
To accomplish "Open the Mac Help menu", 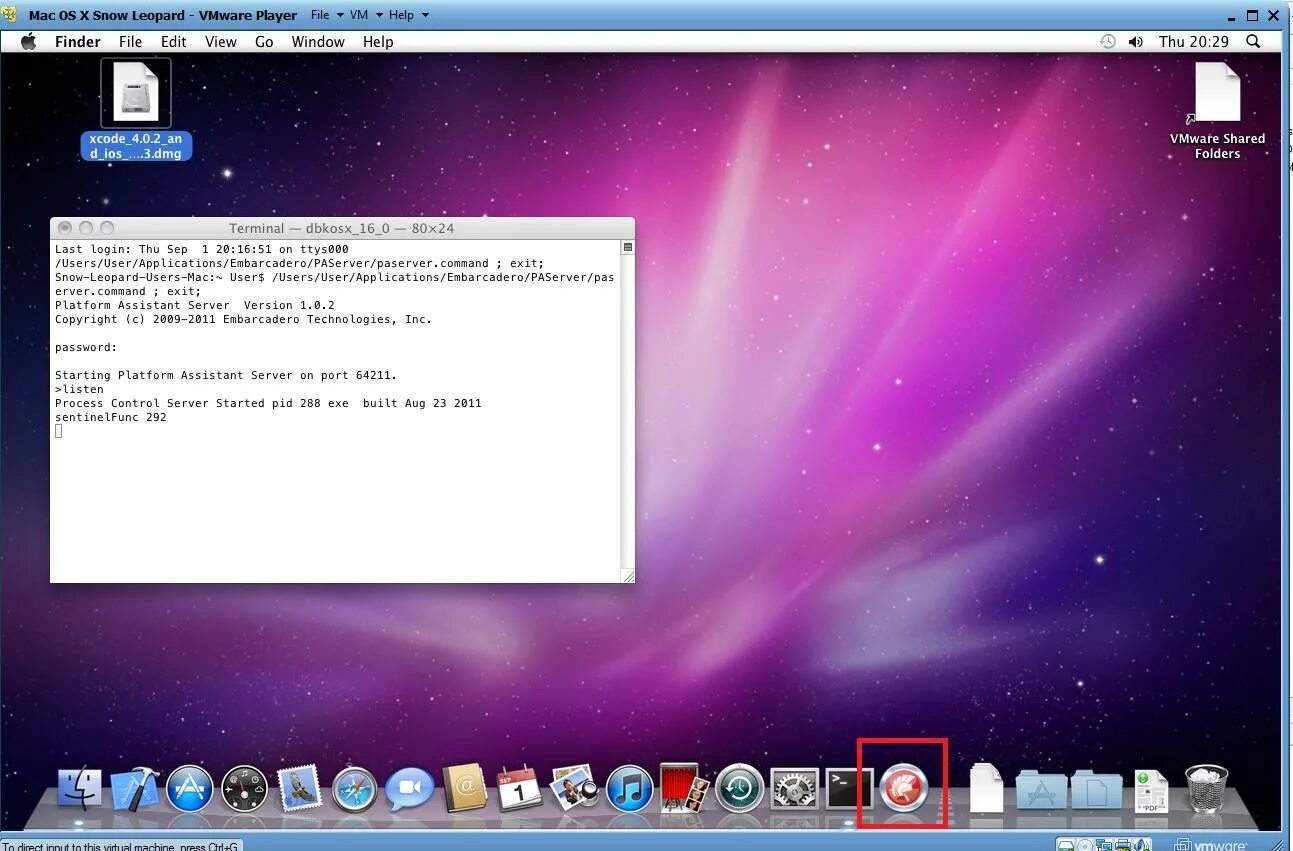I will 378,42.
